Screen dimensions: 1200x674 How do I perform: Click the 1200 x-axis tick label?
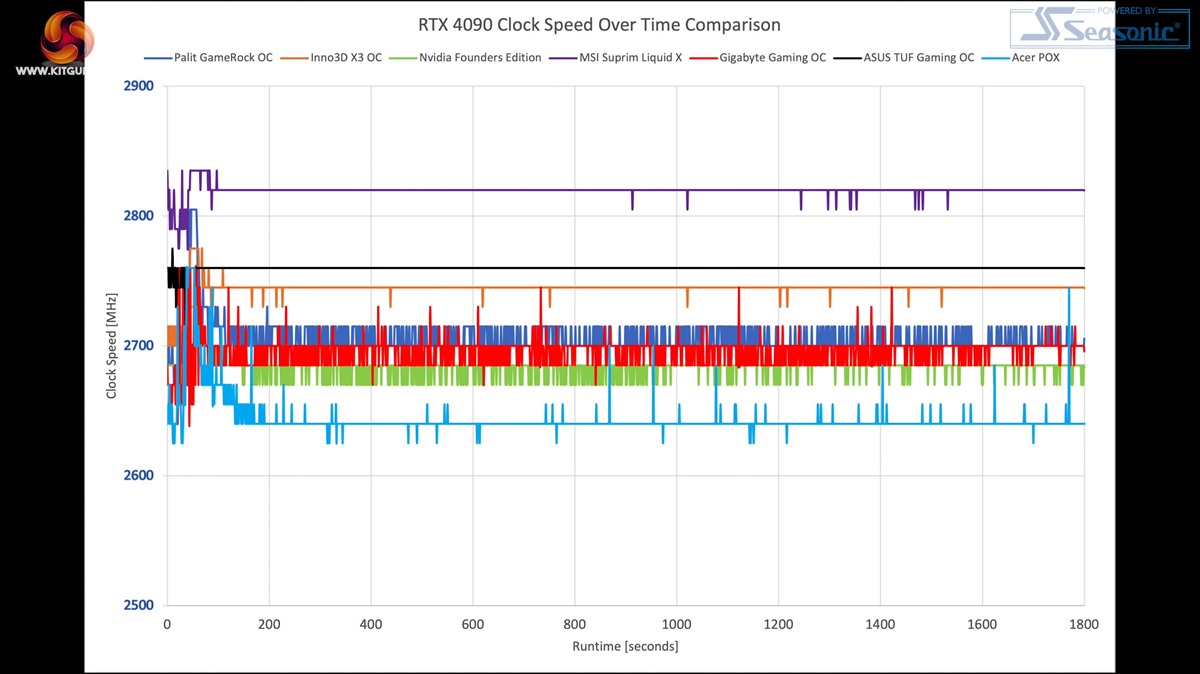click(779, 624)
